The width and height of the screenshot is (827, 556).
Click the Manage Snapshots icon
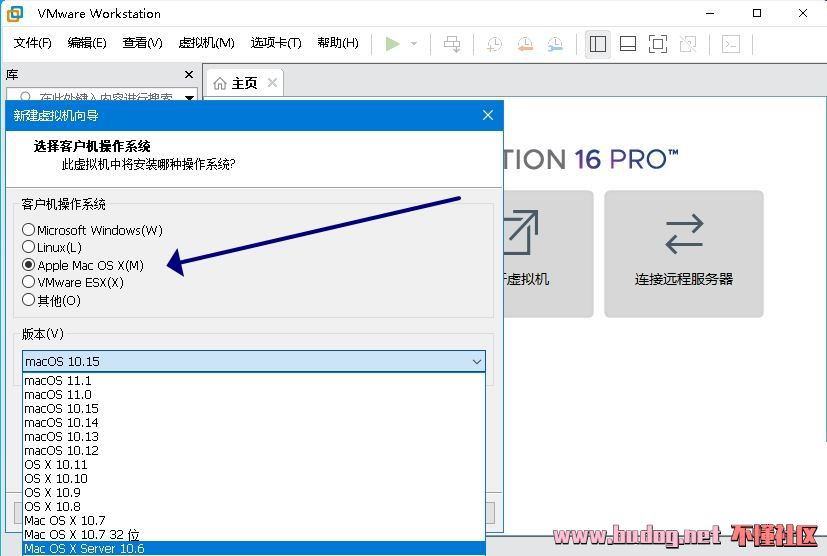555,44
